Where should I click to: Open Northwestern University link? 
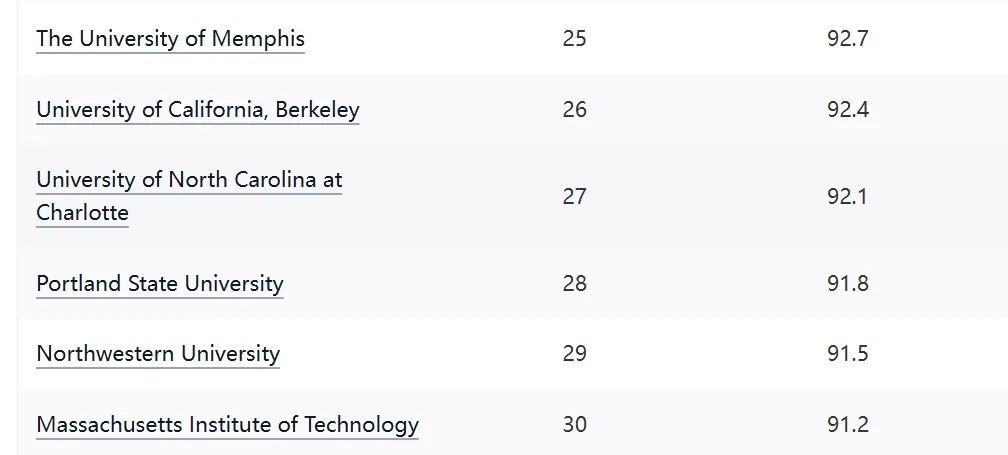pos(158,353)
